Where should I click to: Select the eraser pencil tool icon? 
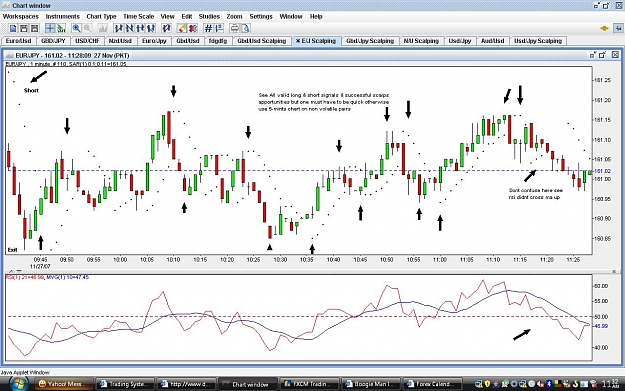coord(182,28)
